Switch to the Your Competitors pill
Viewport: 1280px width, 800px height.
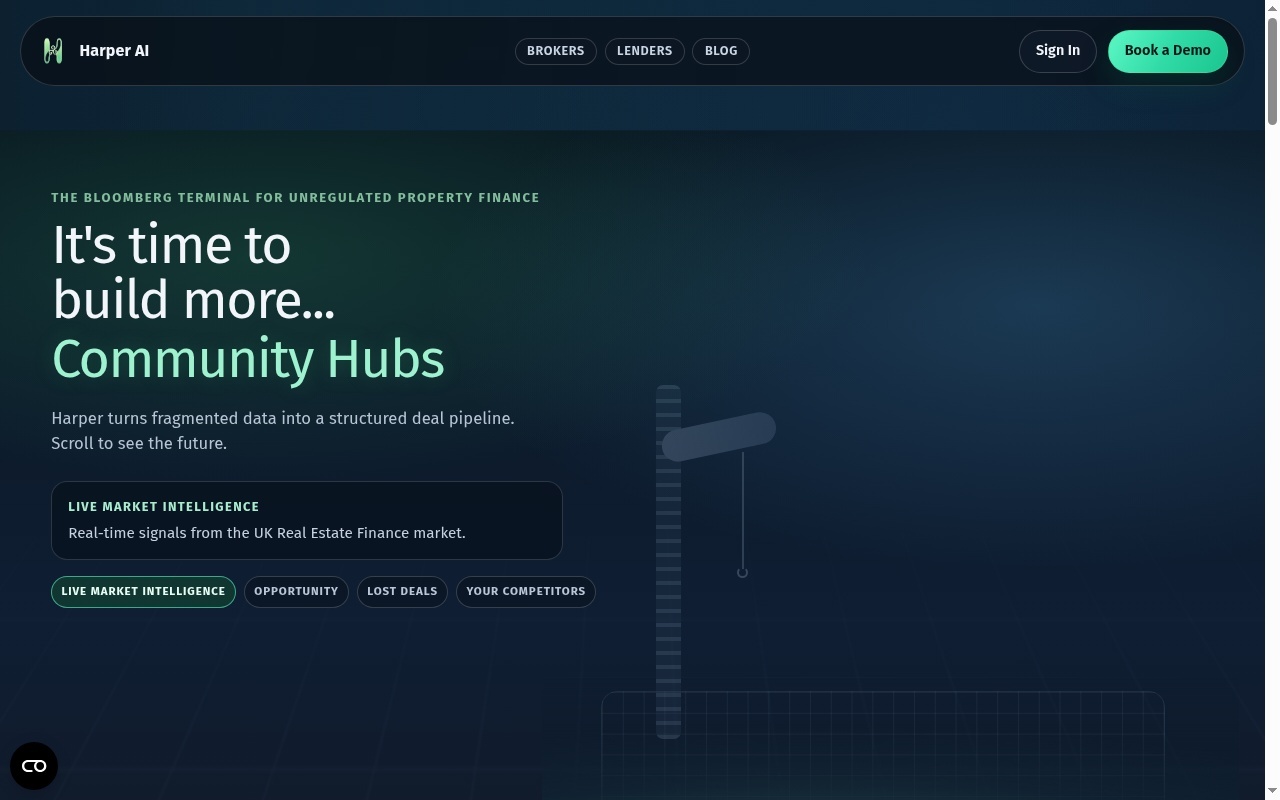(x=526, y=592)
